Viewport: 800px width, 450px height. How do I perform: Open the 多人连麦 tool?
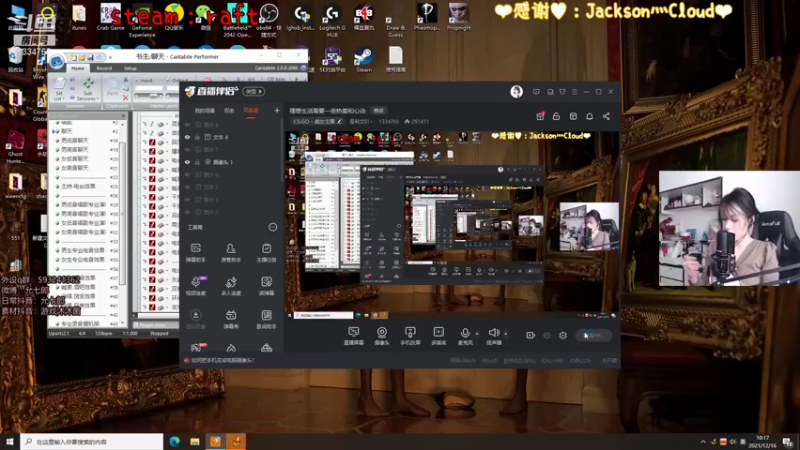pos(231,286)
